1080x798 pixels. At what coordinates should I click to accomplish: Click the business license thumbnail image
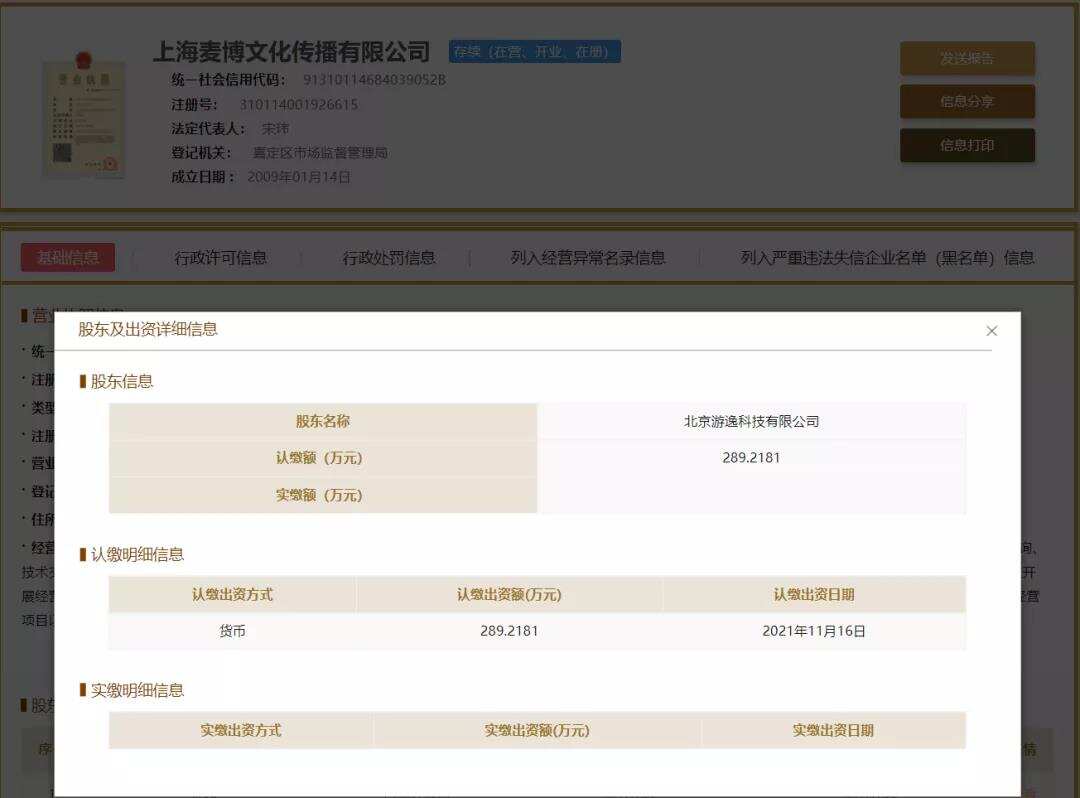click(84, 118)
